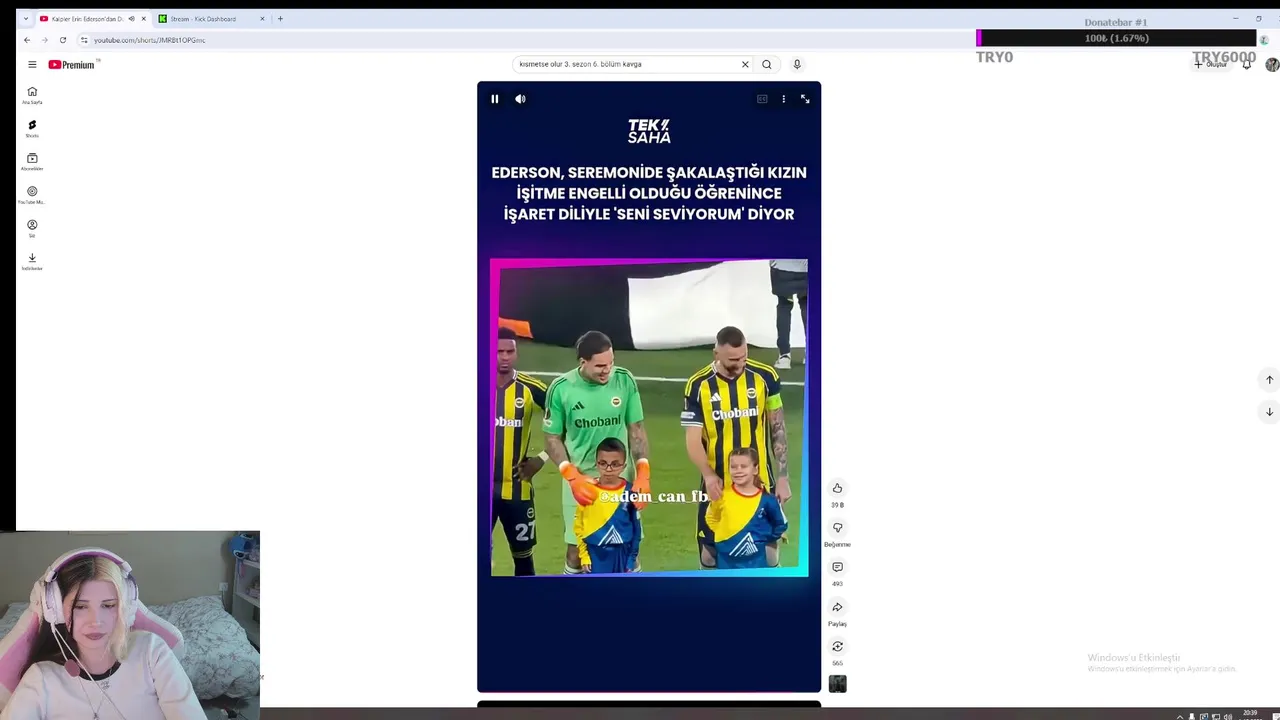This screenshot has width=1280, height=720.
Task: Open system volume from taskbar tray
Action: click(x=1228, y=716)
